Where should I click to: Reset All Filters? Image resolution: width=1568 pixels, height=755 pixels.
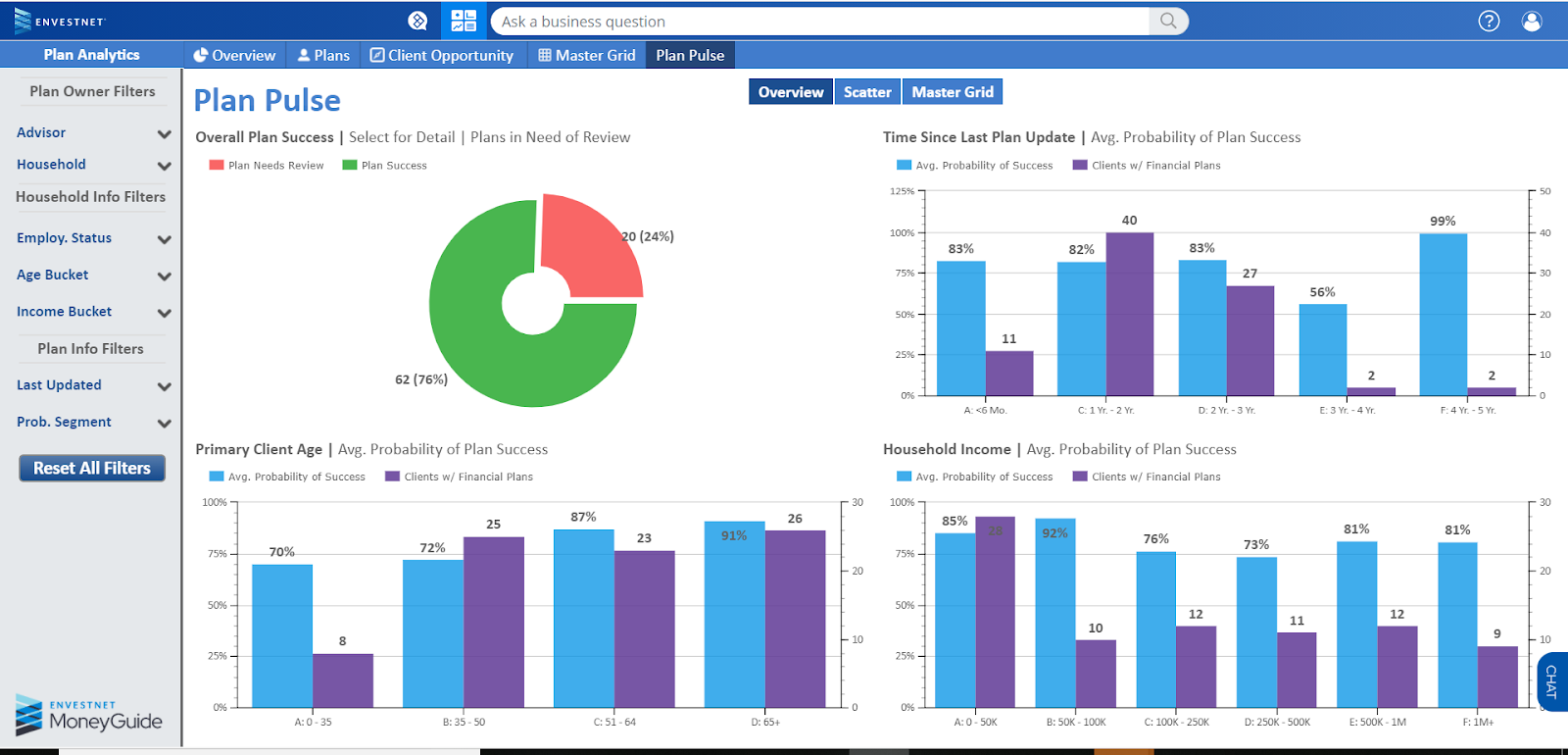pos(92,469)
